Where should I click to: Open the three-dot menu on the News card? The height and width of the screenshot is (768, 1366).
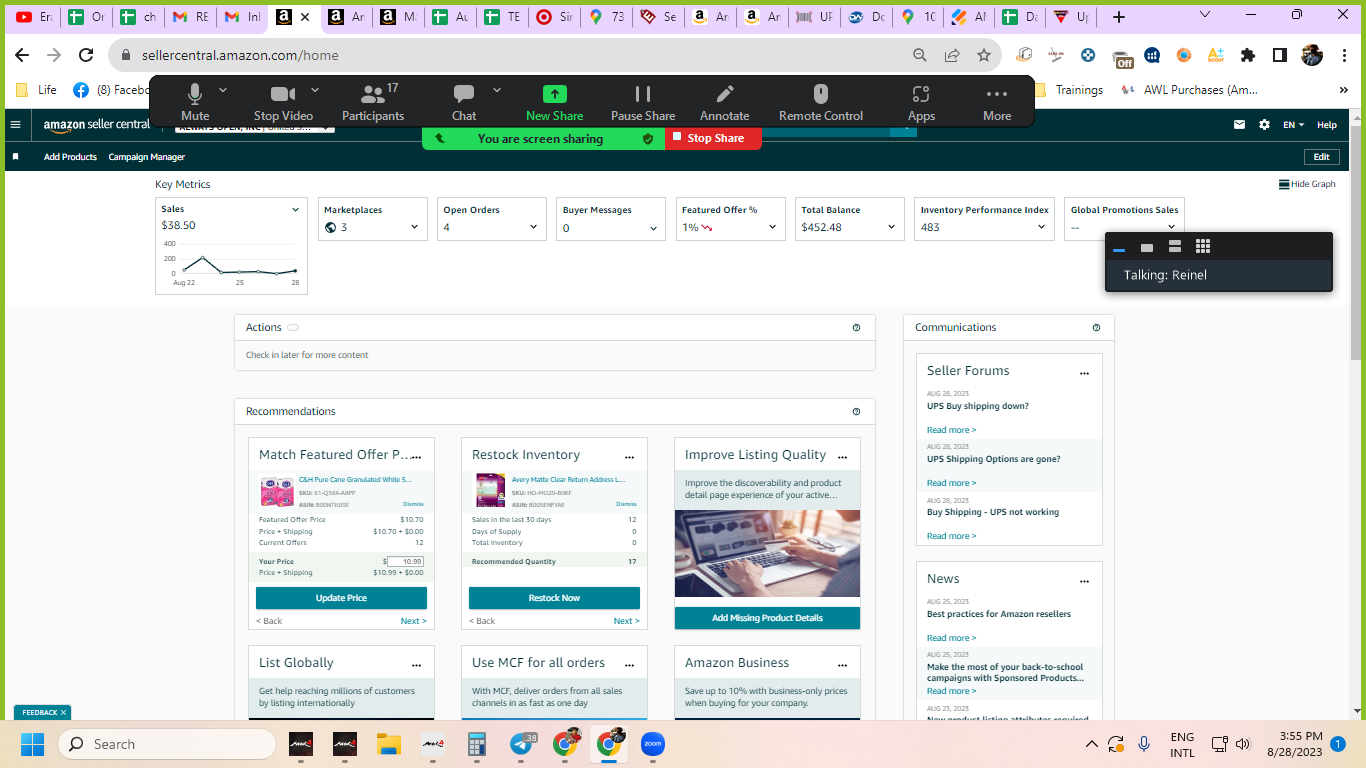(1084, 581)
